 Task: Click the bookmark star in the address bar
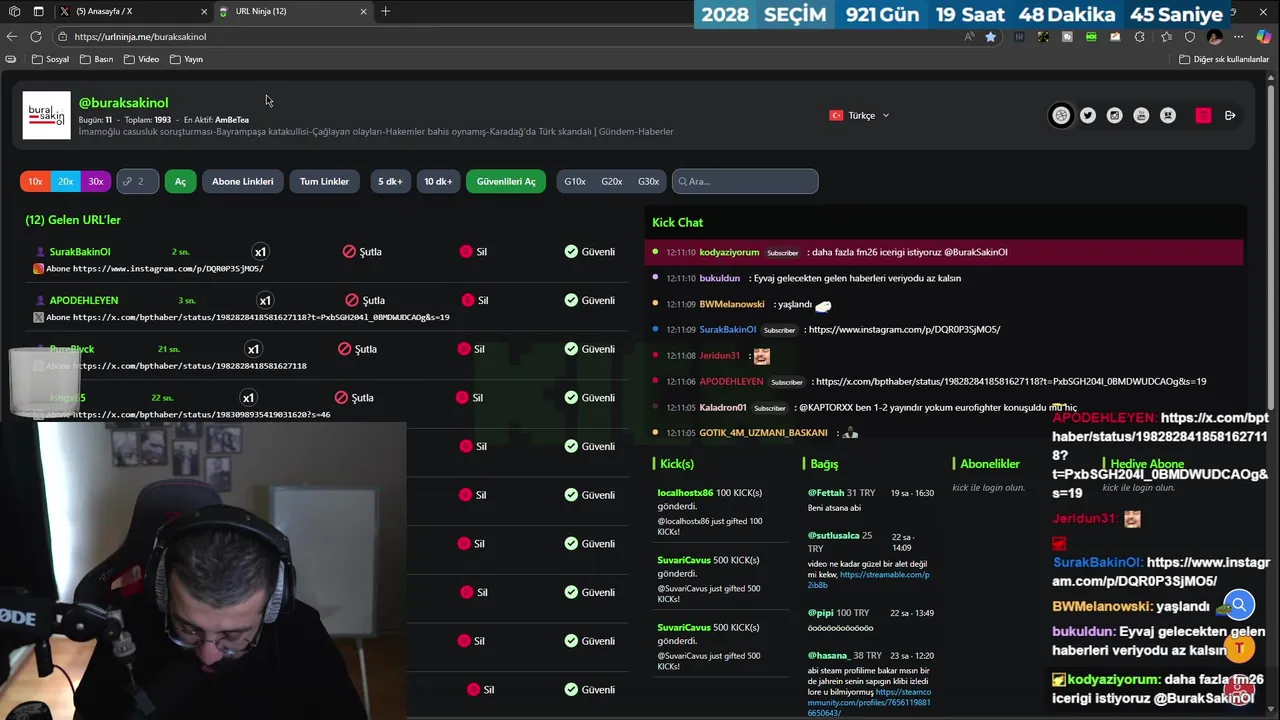pos(990,36)
